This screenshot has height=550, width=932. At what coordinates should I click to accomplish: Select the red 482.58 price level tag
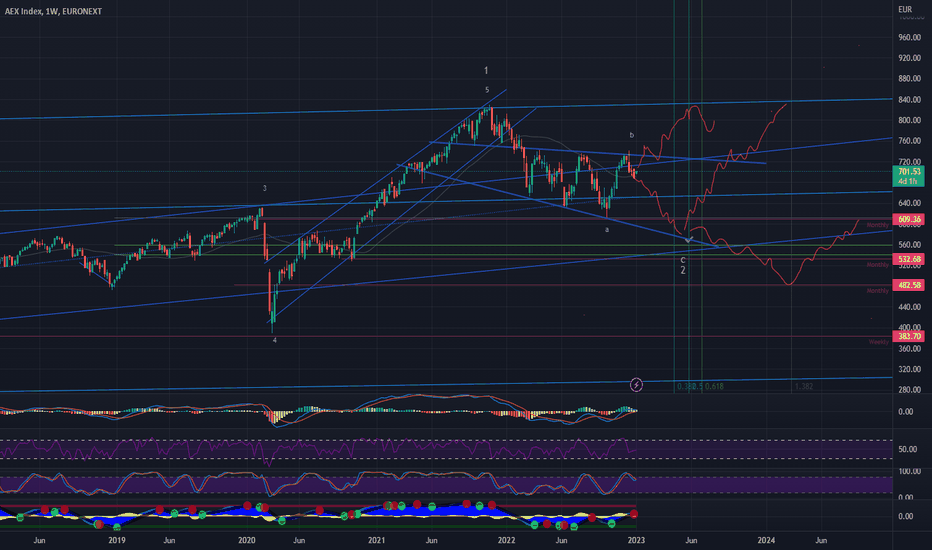[x=908, y=285]
